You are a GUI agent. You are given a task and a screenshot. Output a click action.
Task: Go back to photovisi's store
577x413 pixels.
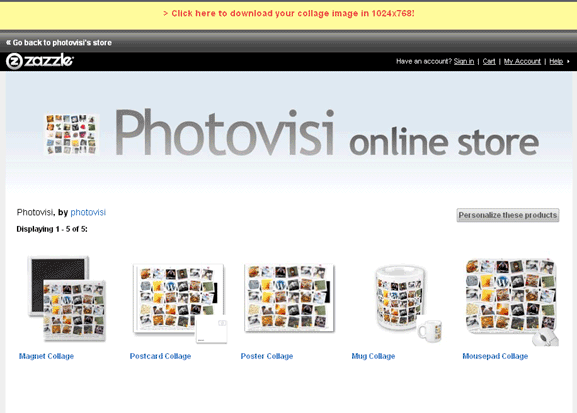tap(59, 43)
